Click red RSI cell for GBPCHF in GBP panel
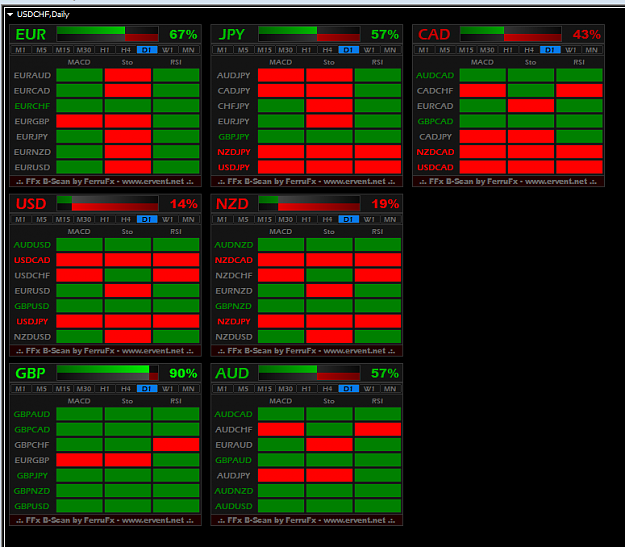 pos(176,445)
